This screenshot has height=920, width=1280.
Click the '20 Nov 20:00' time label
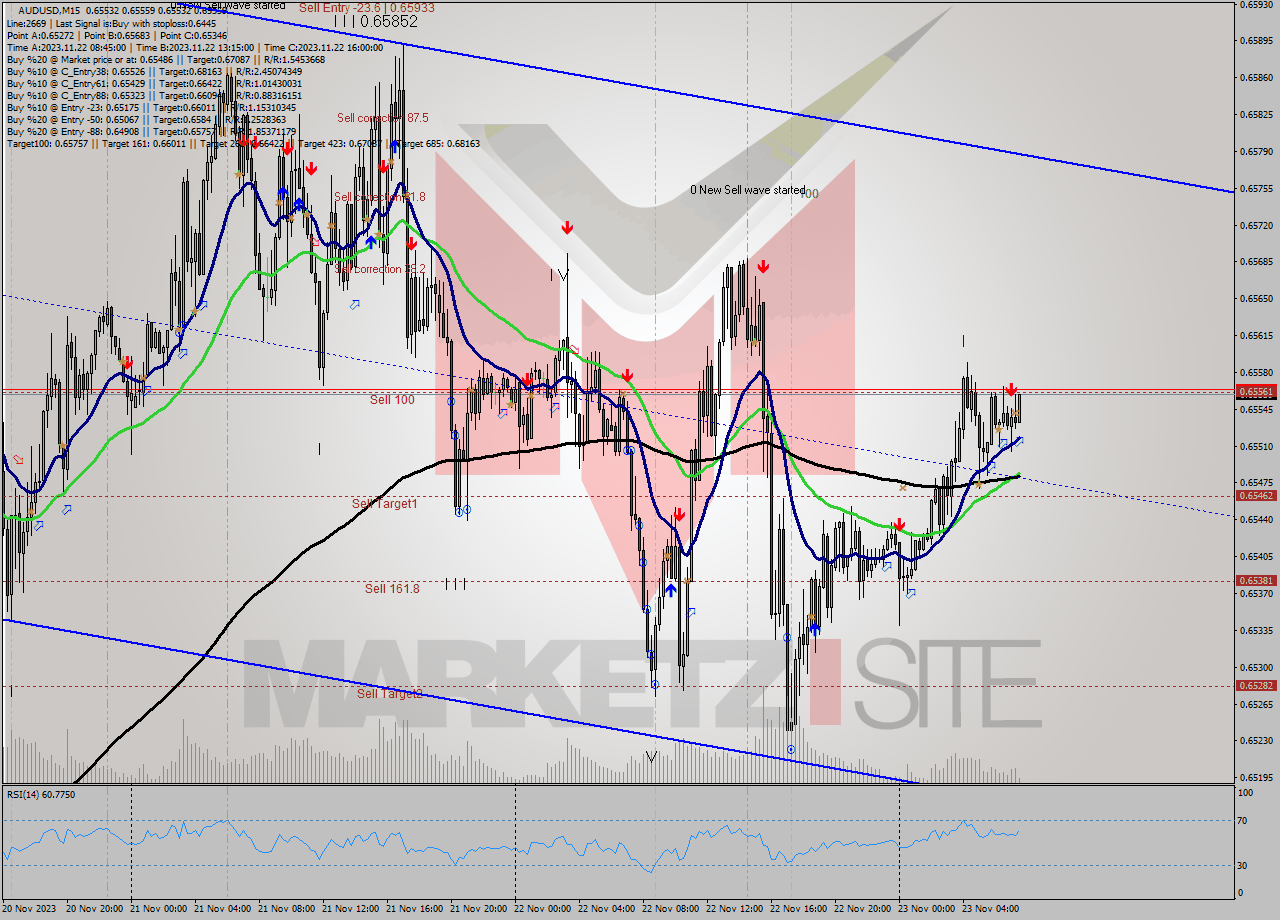tap(95, 909)
